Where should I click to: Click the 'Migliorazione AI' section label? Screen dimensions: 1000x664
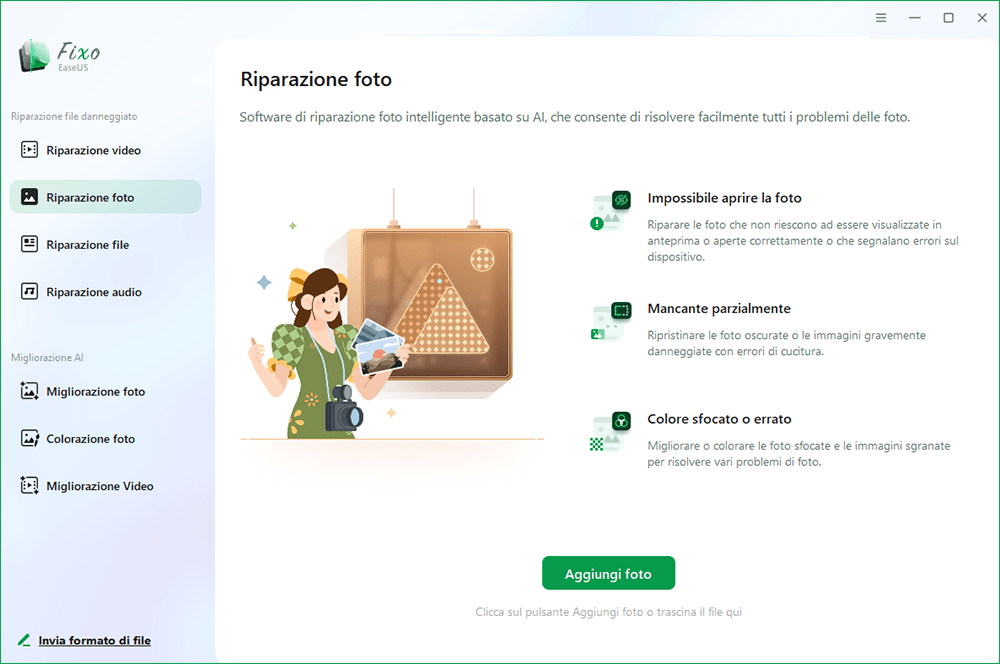47,357
